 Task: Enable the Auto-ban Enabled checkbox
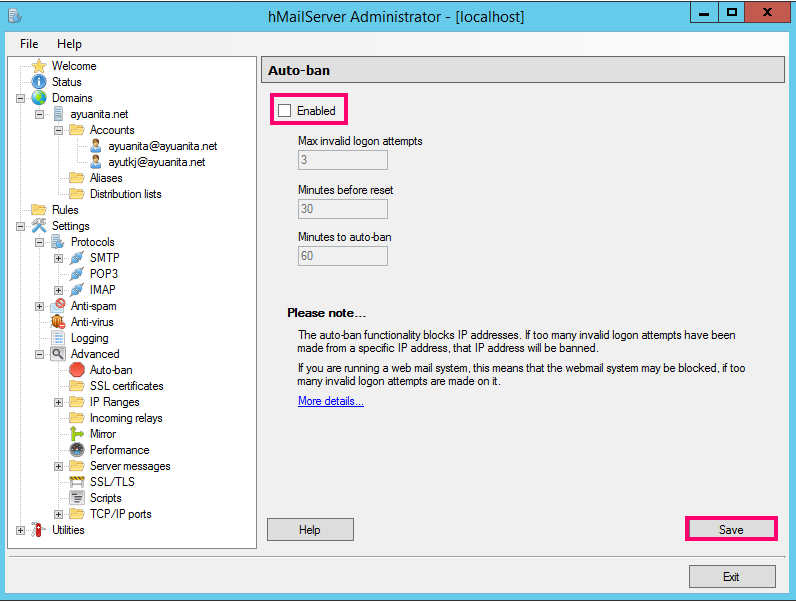pyautogui.click(x=284, y=111)
